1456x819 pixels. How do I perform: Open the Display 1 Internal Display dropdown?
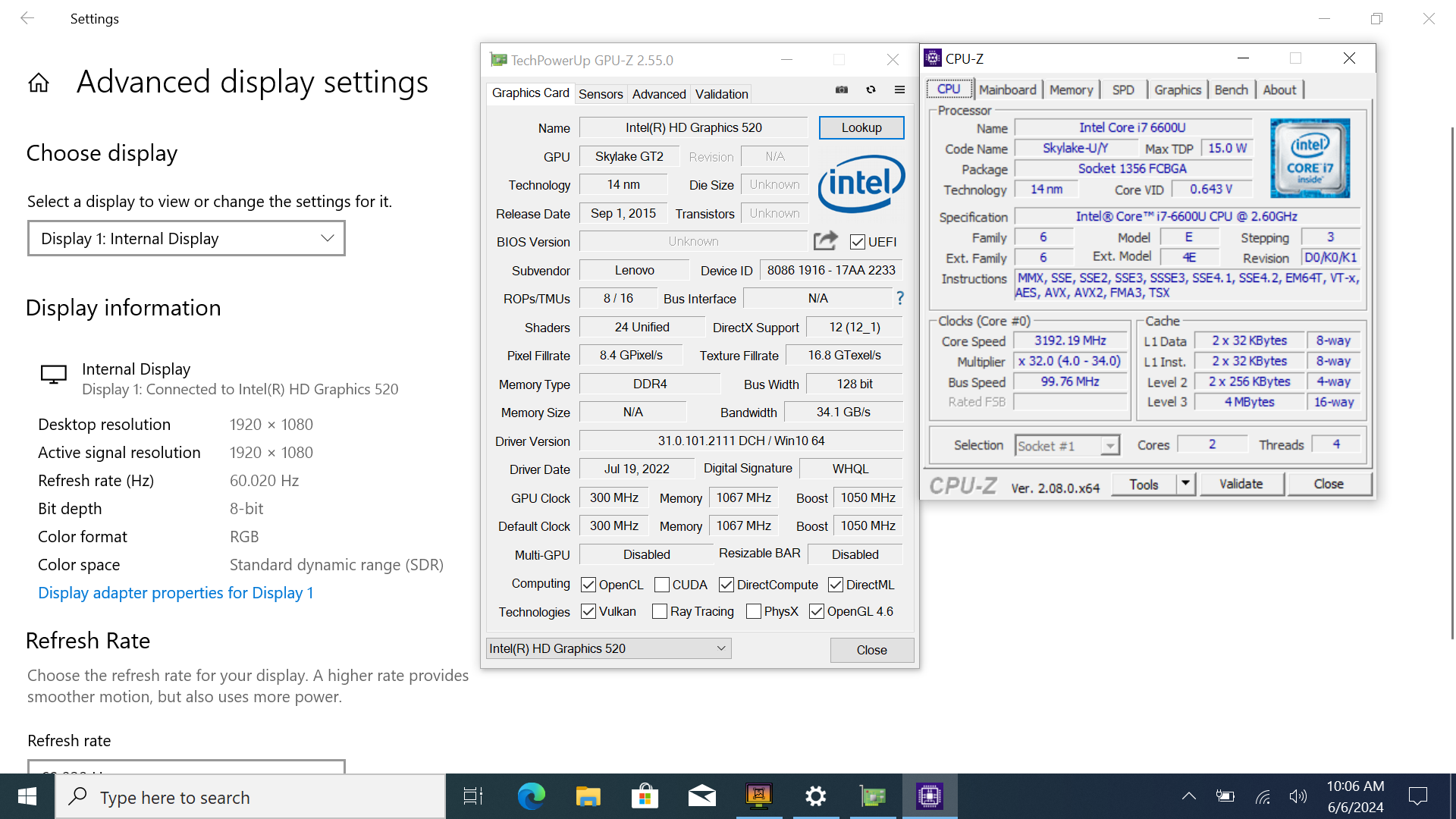tap(187, 238)
